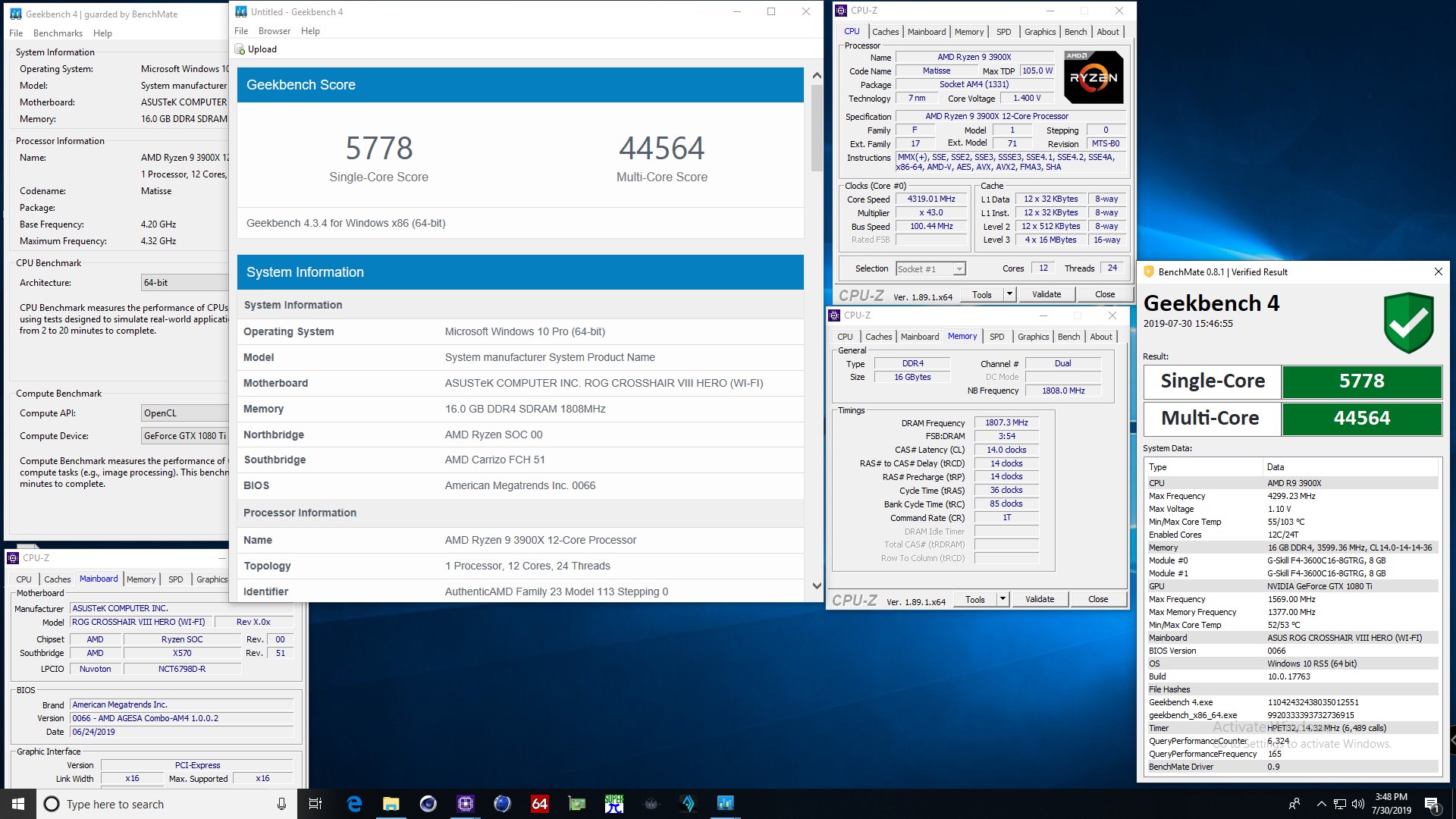Click the BenchMate shield icon in its title bar
Viewport: 1456px width, 819px height.
[x=1148, y=271]
